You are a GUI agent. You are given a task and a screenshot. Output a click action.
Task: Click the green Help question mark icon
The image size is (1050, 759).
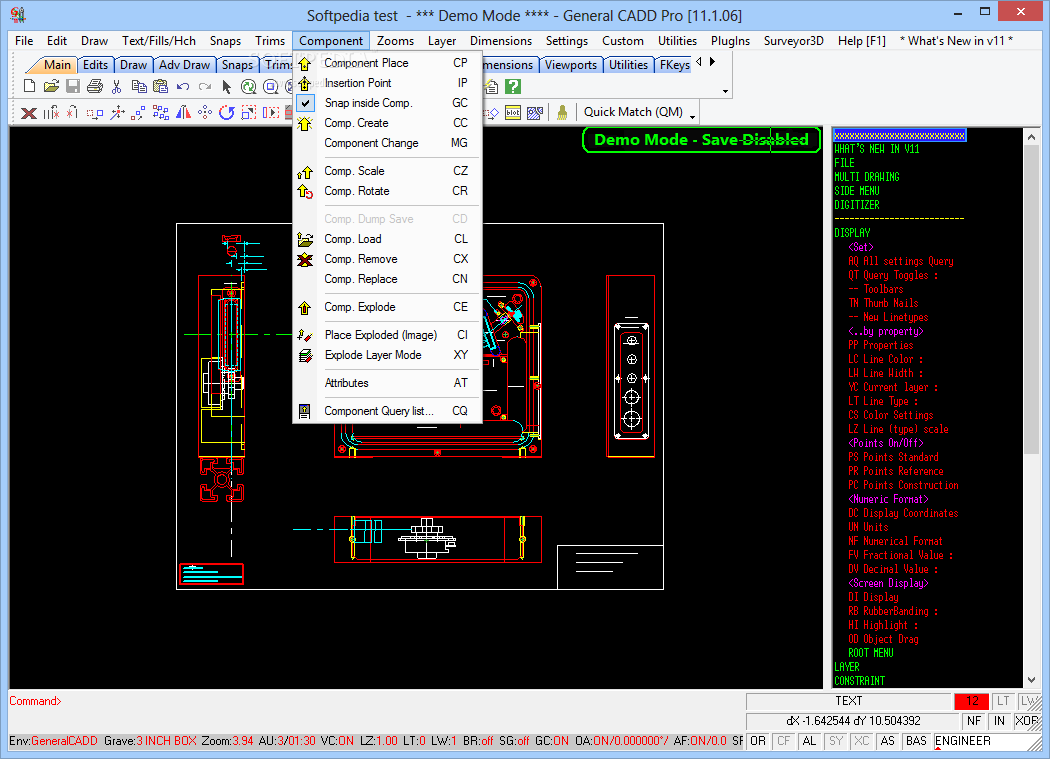coord(513,86)
